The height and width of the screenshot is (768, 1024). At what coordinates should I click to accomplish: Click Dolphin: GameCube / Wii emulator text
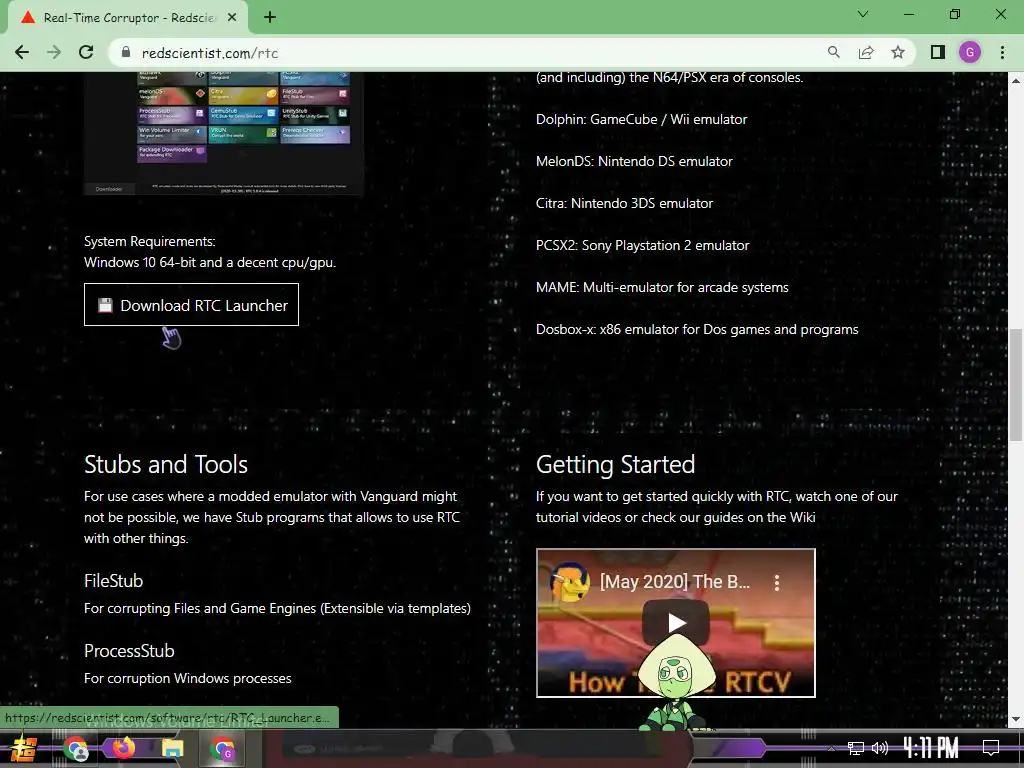(641, 120)
